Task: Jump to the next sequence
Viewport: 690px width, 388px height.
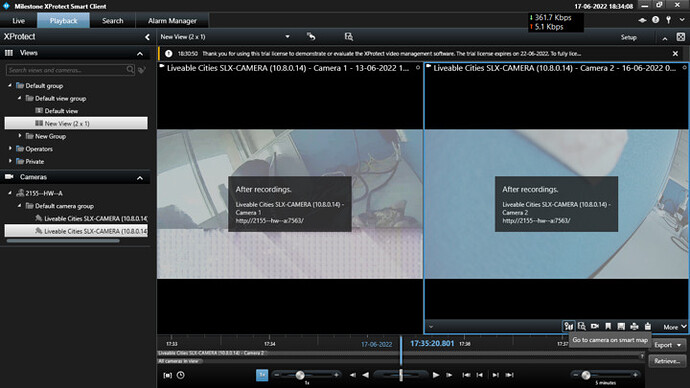Action: pos(495,375)
